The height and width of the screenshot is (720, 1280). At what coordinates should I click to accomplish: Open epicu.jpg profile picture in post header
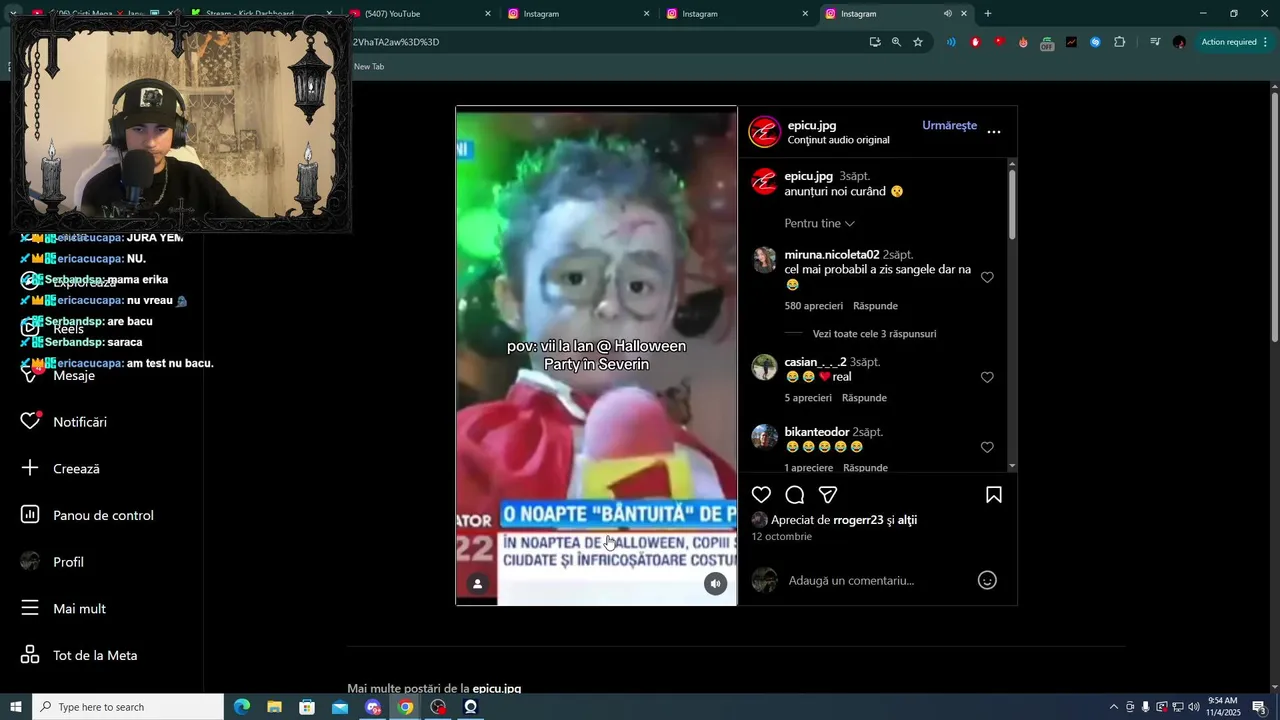click(765, 132)
